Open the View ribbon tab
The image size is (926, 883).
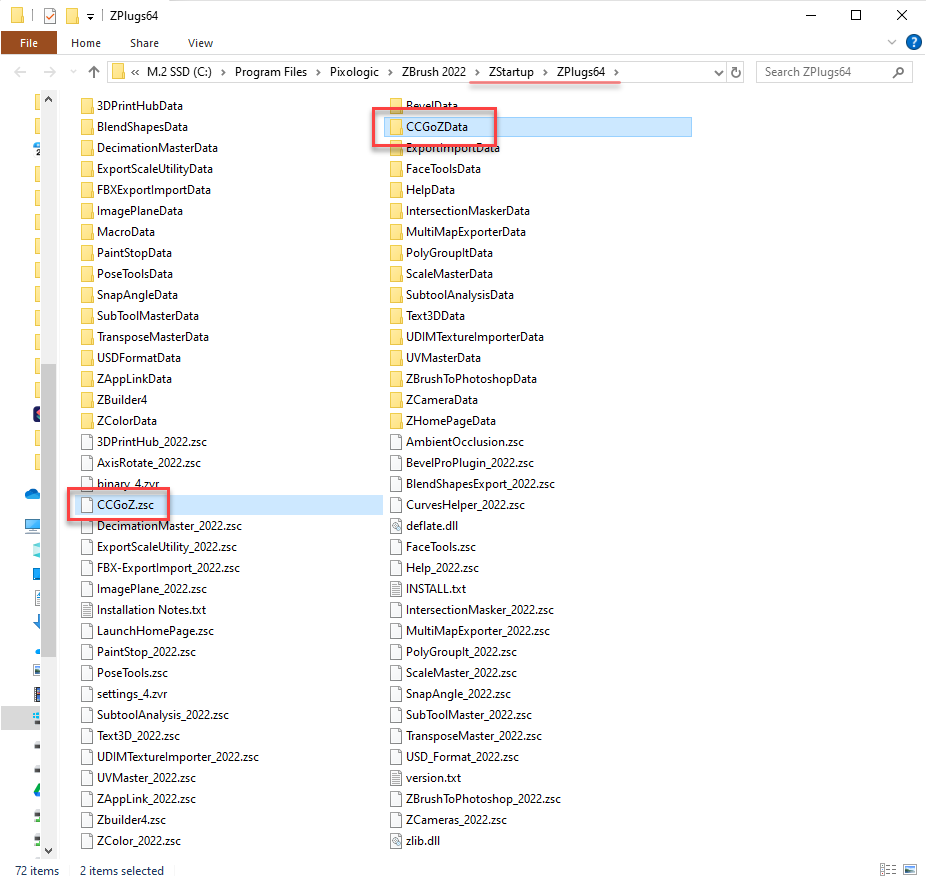tap(200, 43)
